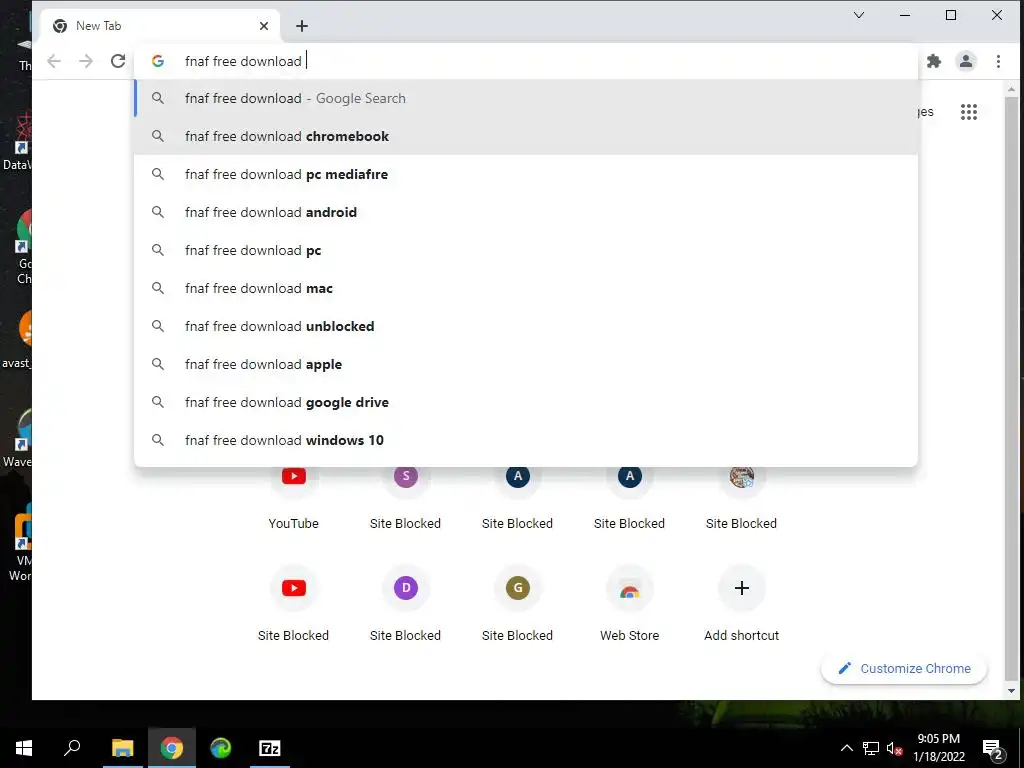Image resolution: width=1024 pixels, height=768 pixels.
Task: Open the profile avatar menu
Action: pyautogui.click(x=966, y=61)
